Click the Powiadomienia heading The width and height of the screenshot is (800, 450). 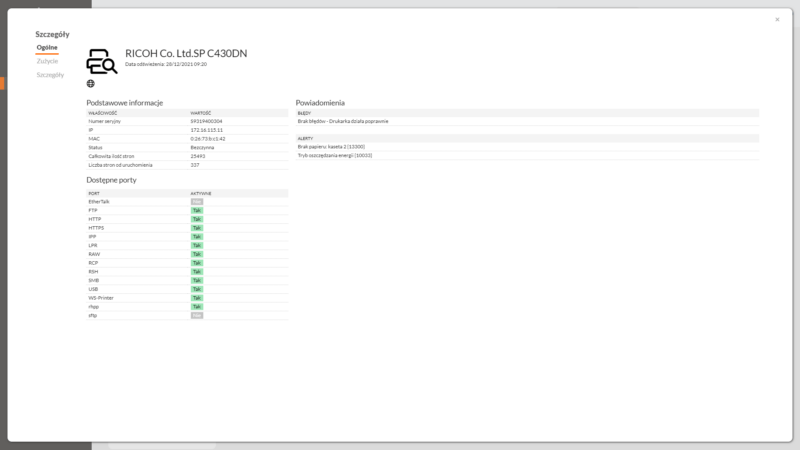pos(320,103)
